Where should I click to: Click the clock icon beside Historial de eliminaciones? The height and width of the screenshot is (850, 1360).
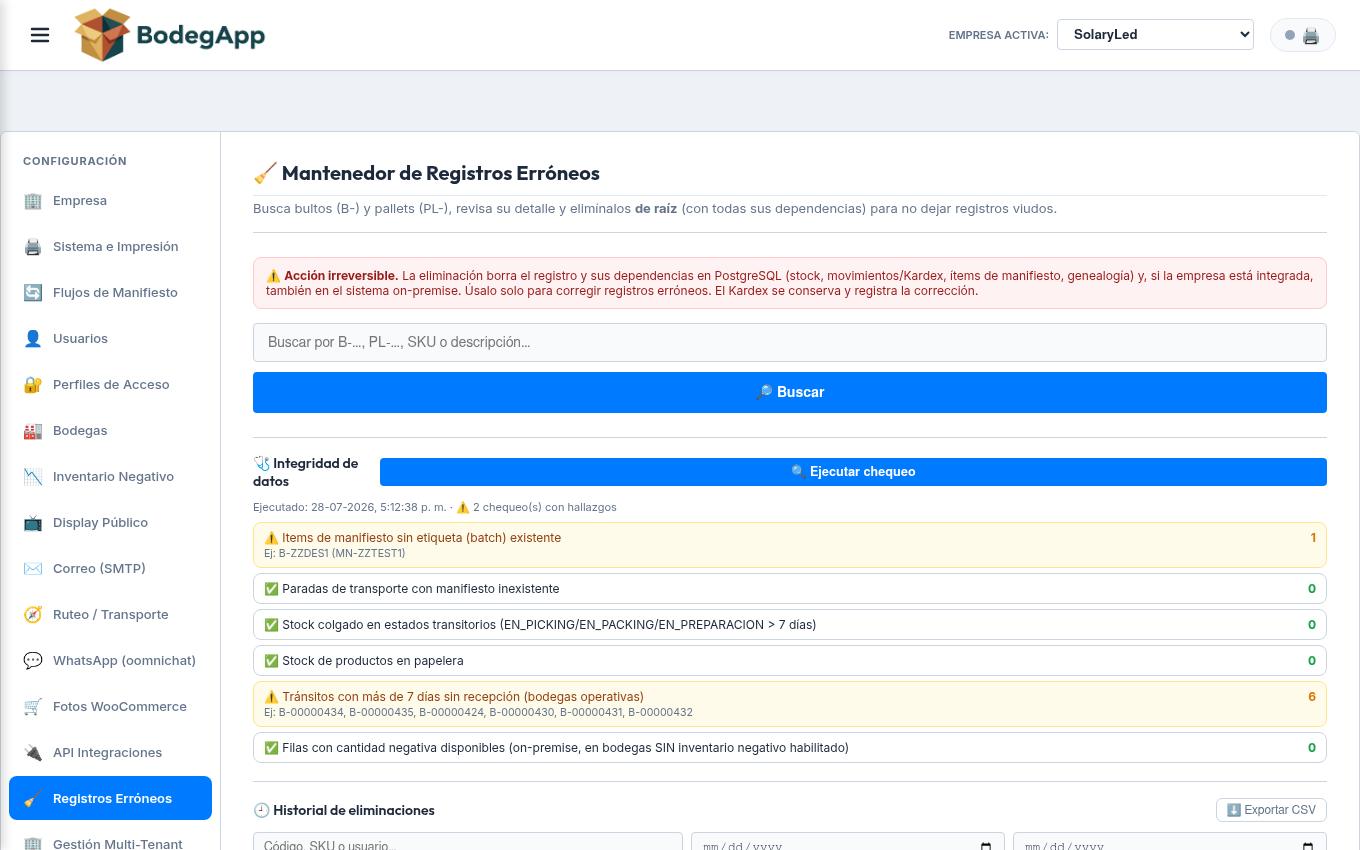262,810
